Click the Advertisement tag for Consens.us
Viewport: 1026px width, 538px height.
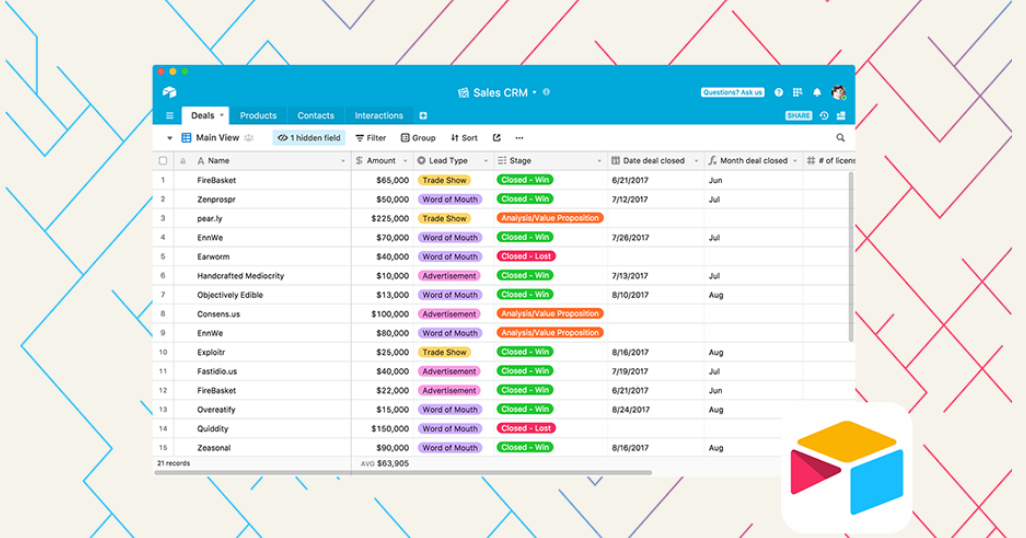pyautogui.click(x=449, y=314)
